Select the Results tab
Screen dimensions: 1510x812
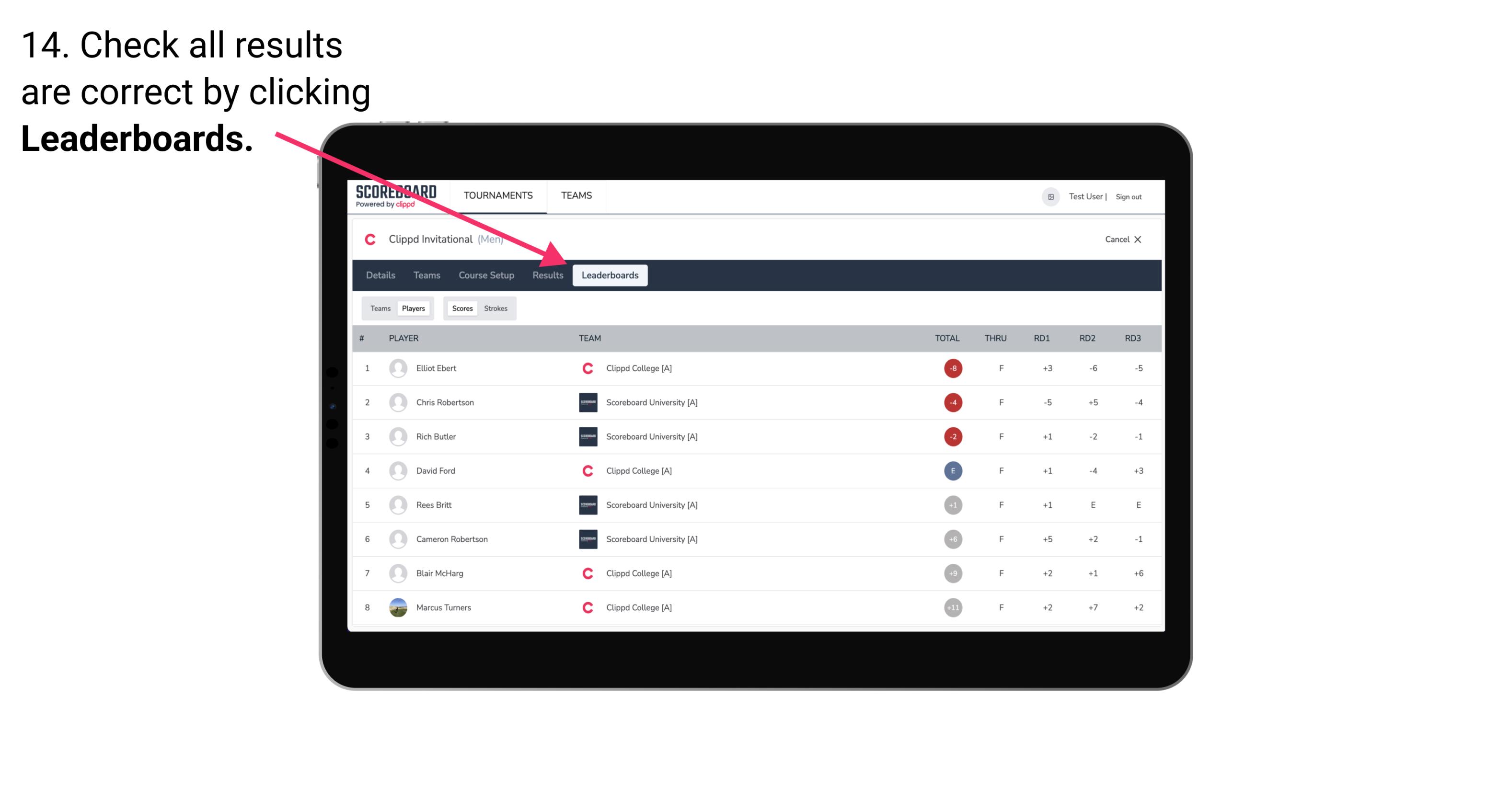547,275
